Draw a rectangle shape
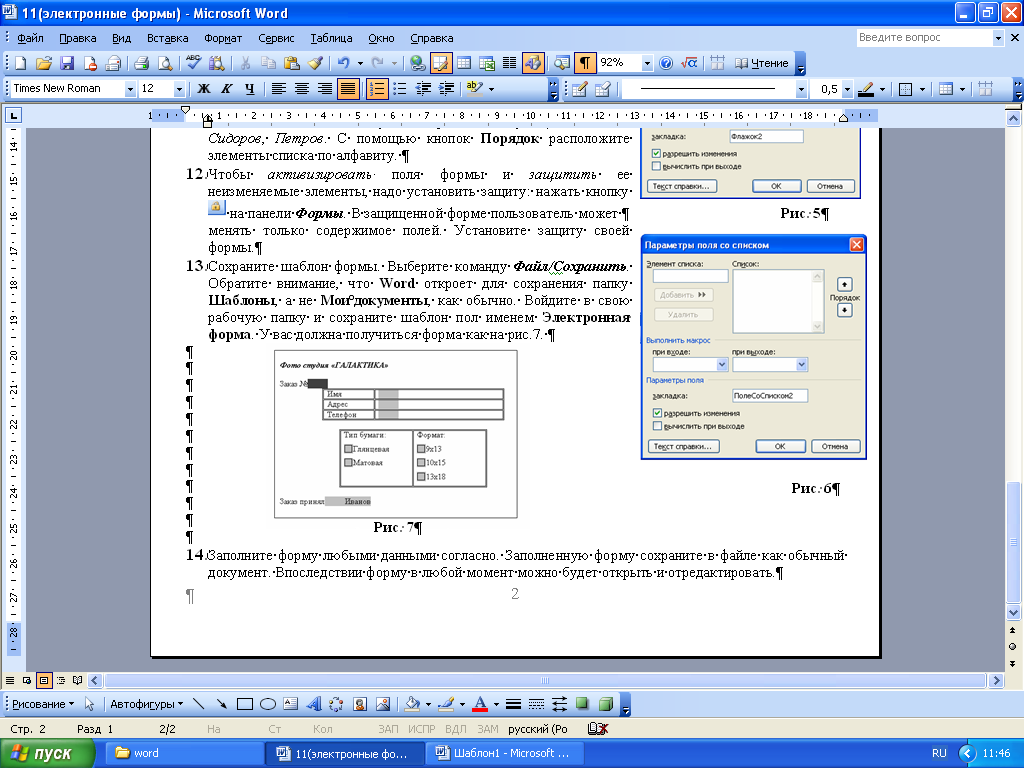 (245, 704)
